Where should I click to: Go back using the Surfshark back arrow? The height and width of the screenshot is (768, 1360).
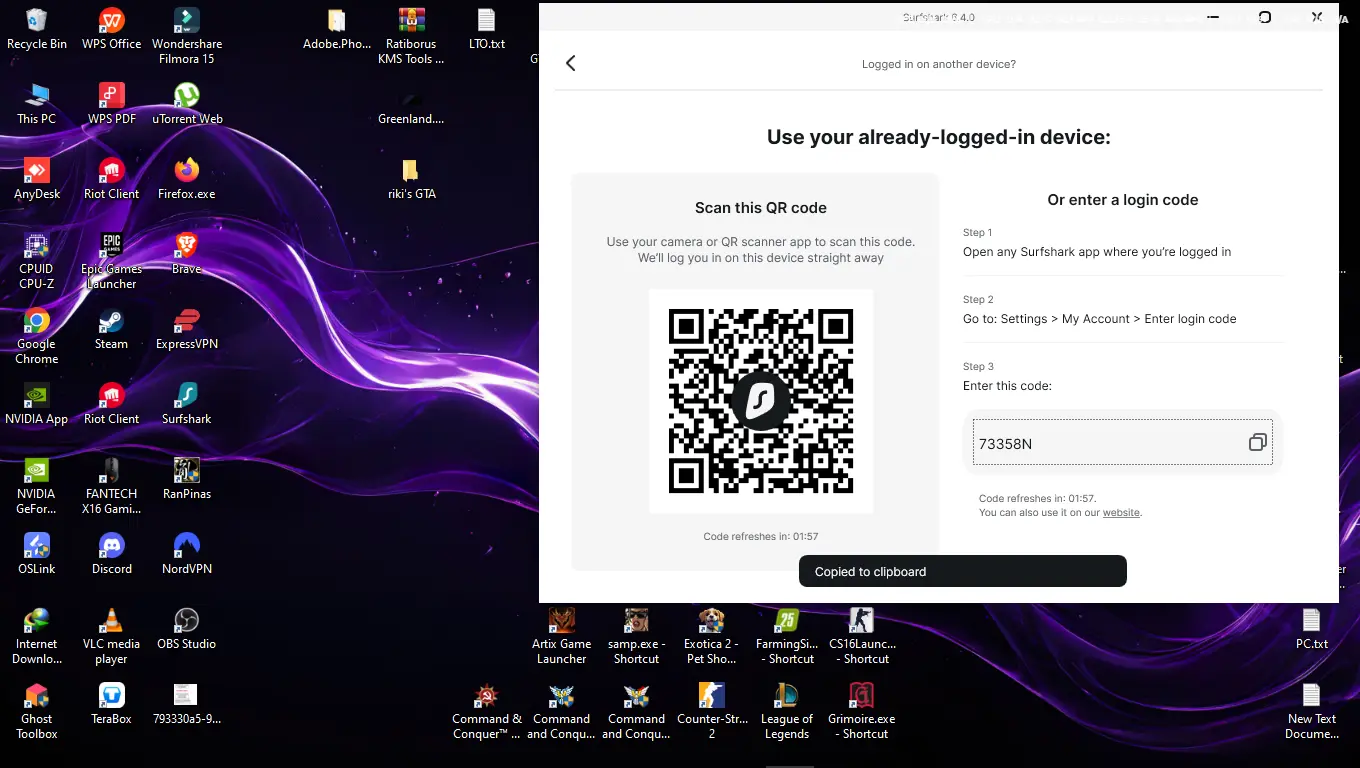[x=571, y=63]
